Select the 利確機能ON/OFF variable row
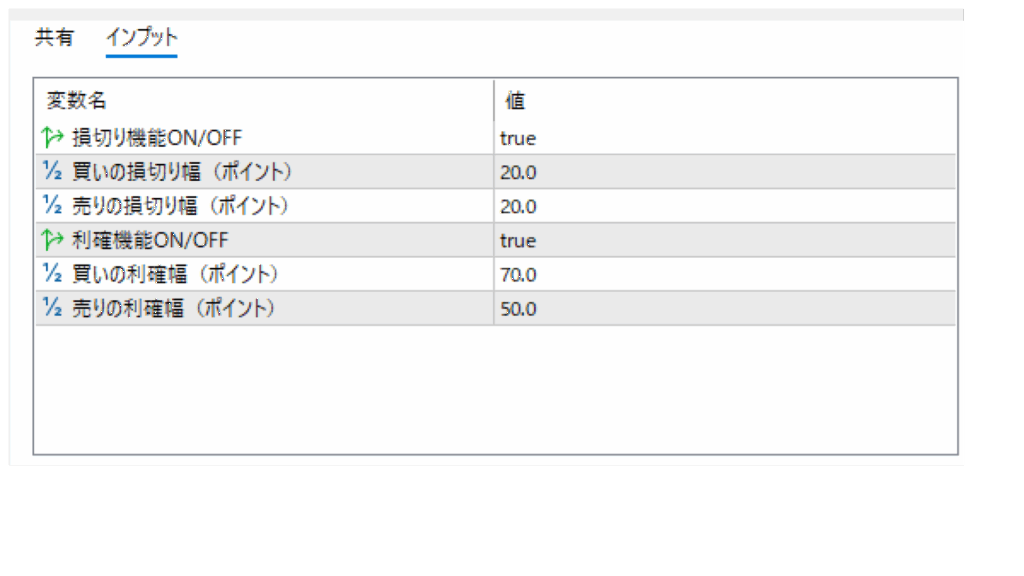1024x576 pixels. 150,240
